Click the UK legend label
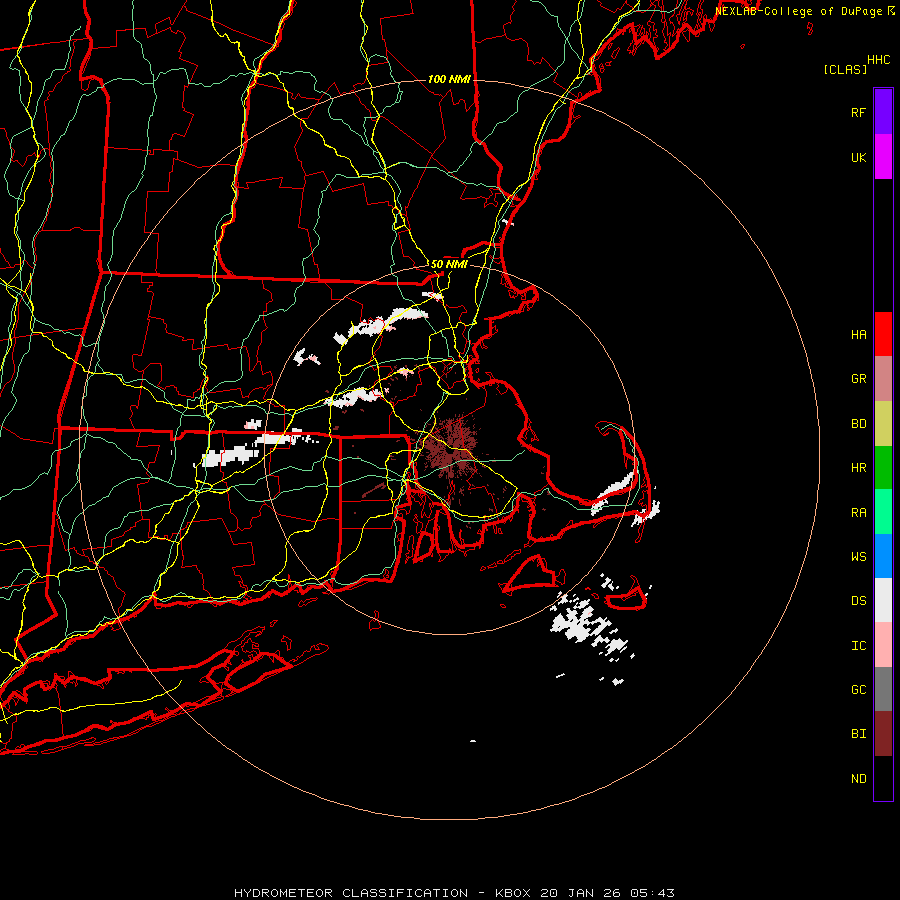Image resolution: width=900 pixels, height=900 pixels. point(858,158)
